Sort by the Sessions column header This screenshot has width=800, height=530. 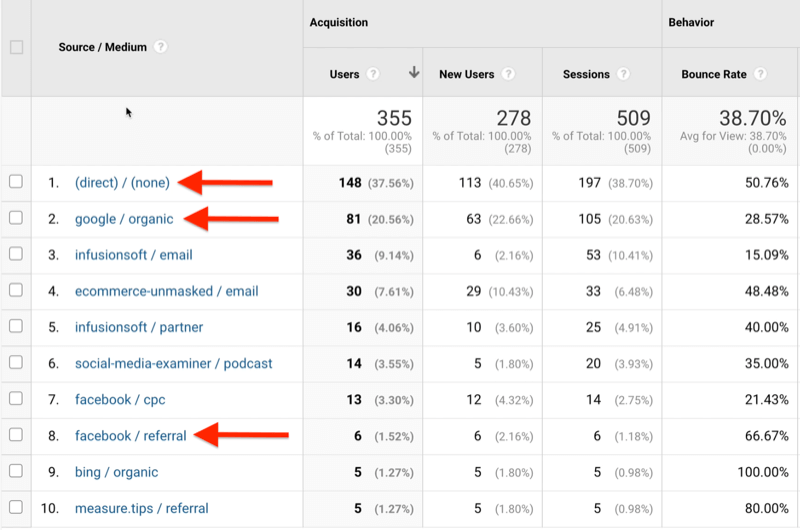pyautogui.click(x=586, y=74)
